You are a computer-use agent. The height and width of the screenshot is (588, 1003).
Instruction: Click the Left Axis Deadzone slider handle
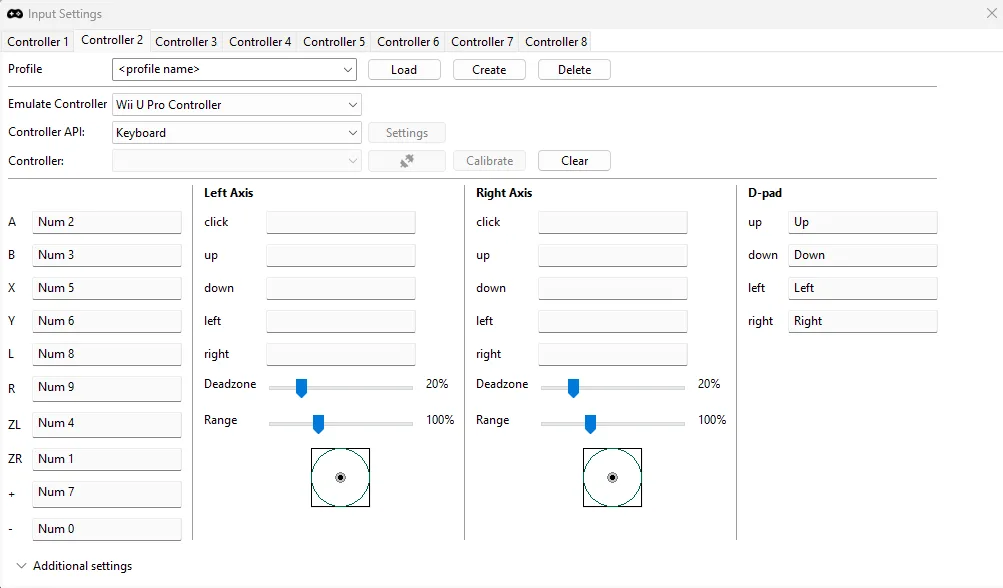[301, 388]
